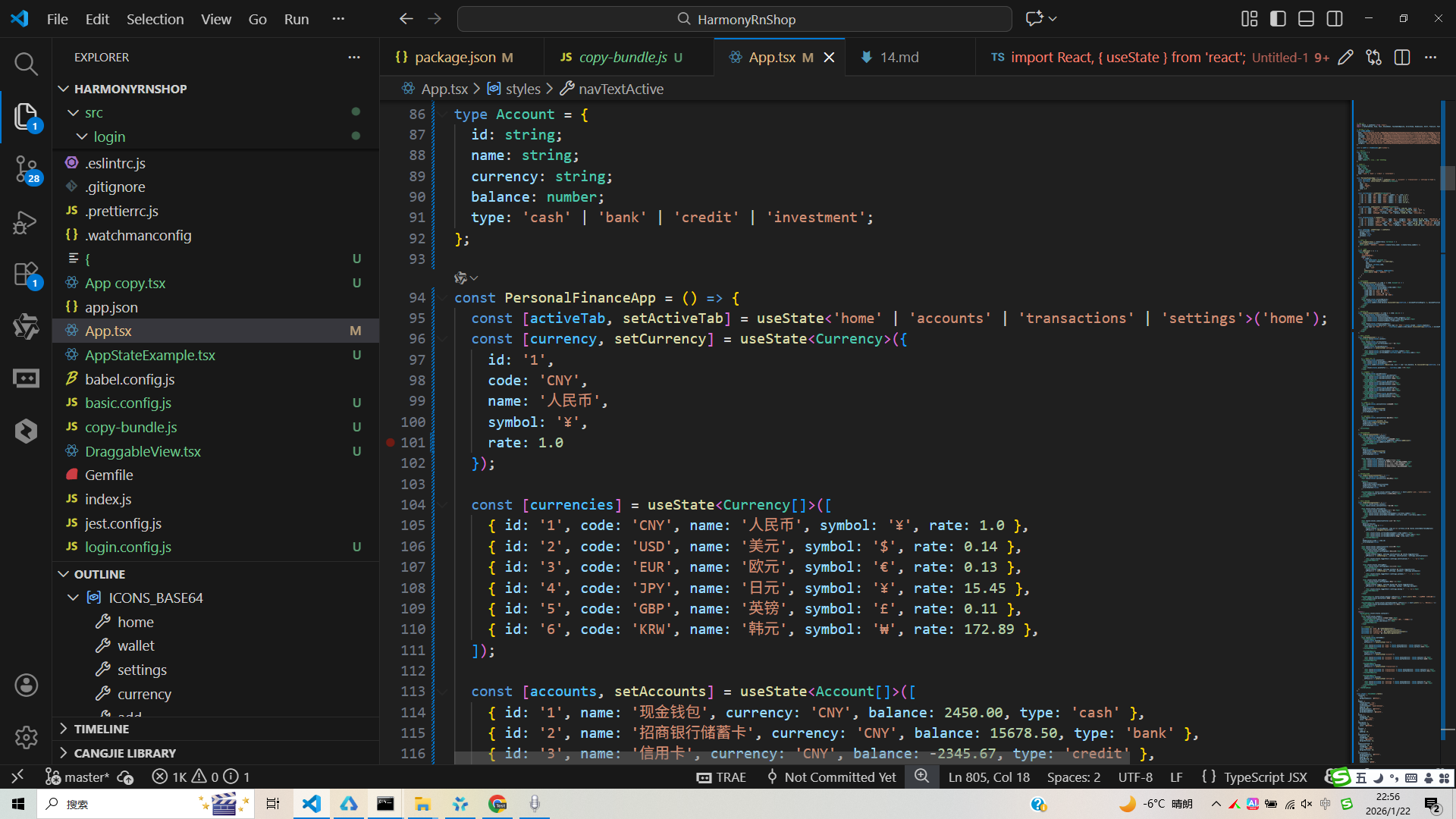Expand the TIMELINE section

[x=101, y=729]
